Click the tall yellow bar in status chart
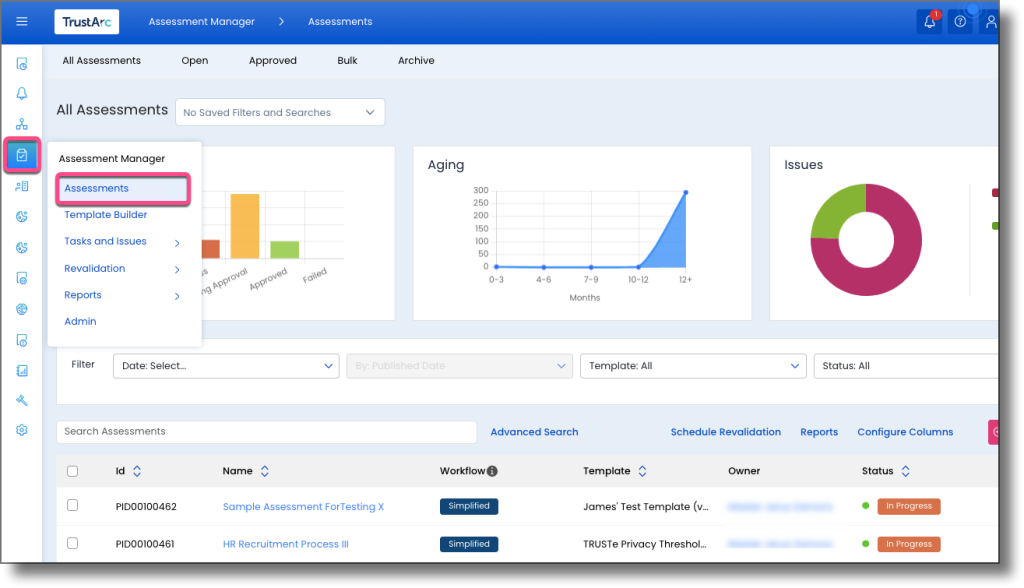1024x588 pixels. pos(245,226)
